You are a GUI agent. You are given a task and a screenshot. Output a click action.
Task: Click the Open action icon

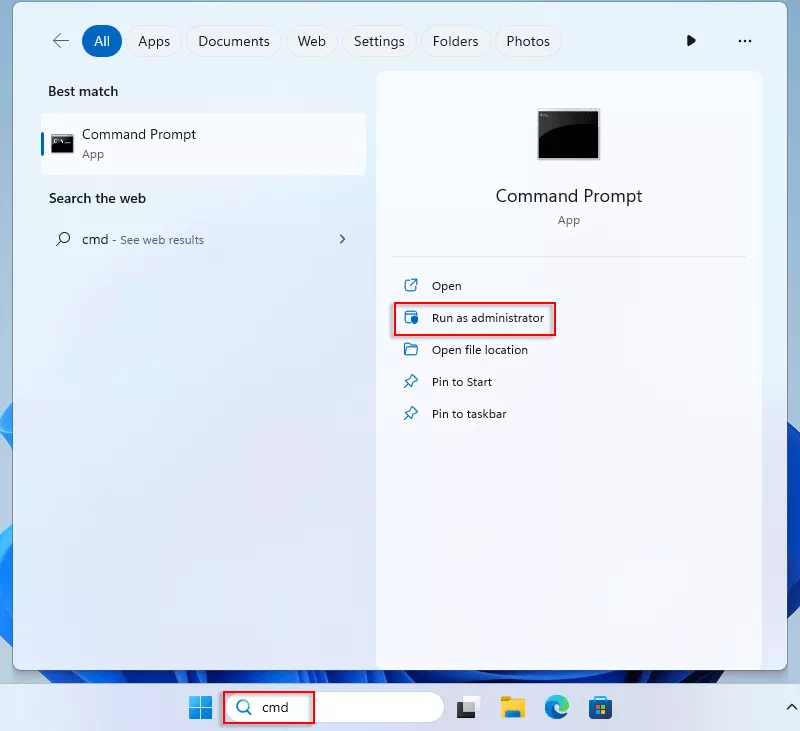click(x=411, y=285)
